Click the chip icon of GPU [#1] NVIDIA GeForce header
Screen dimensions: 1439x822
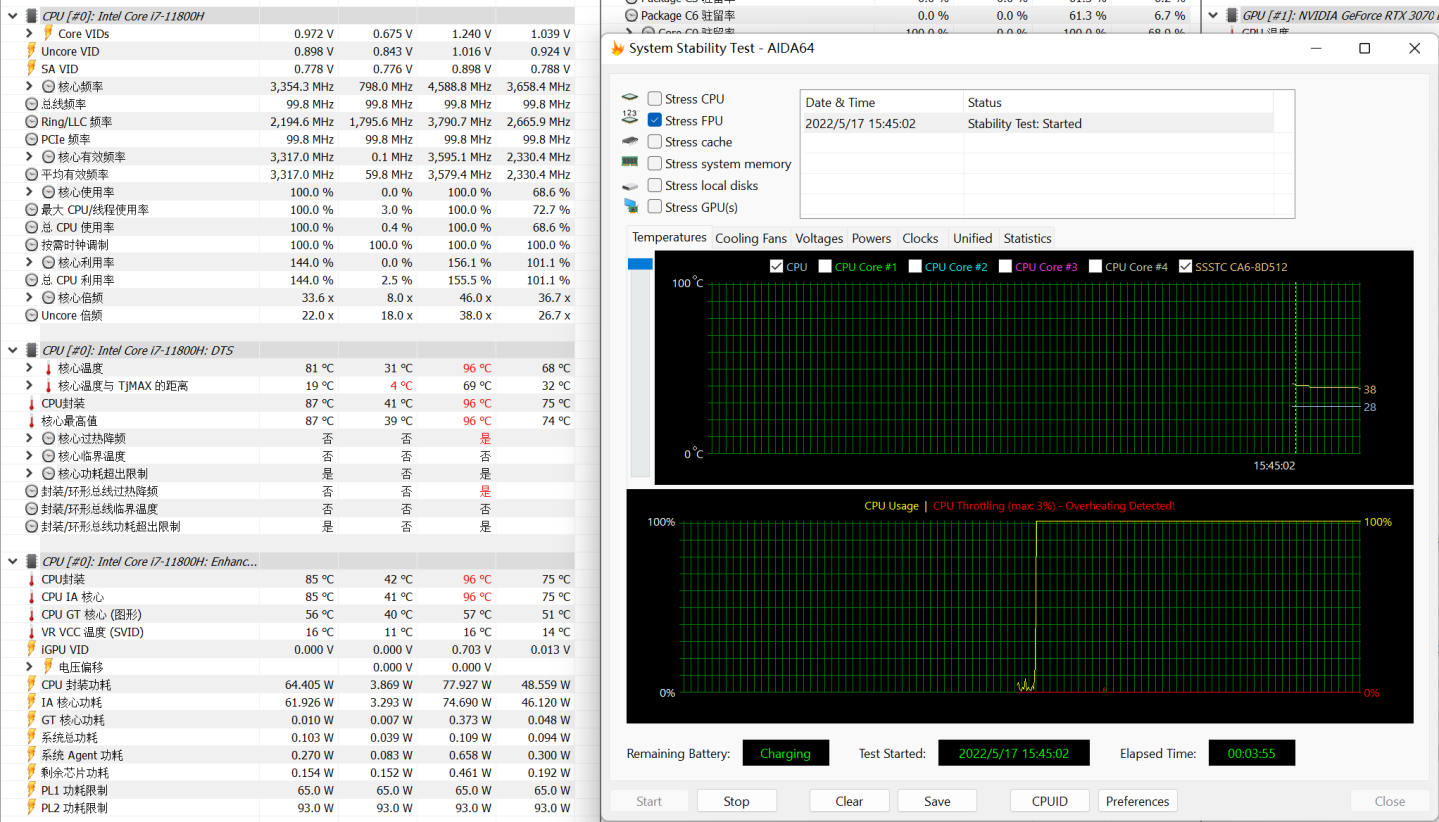(1233, 16)
